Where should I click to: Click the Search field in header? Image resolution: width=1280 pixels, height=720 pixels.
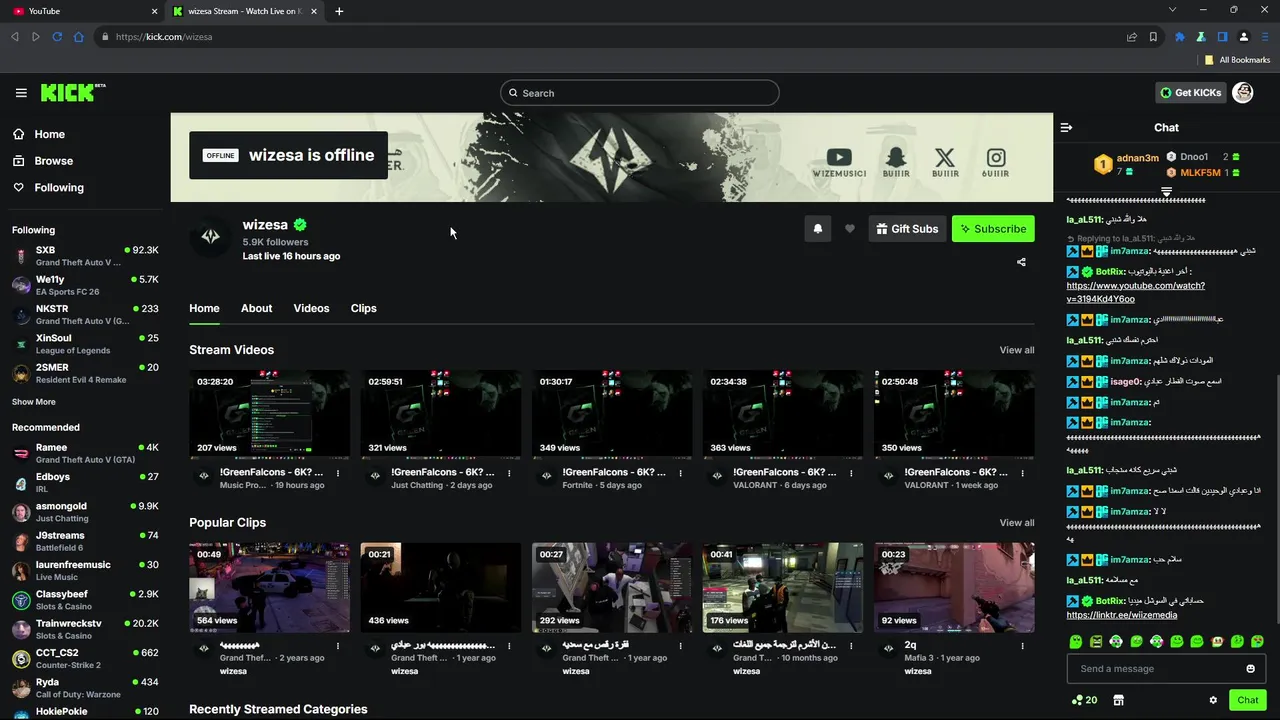(640, 93)
